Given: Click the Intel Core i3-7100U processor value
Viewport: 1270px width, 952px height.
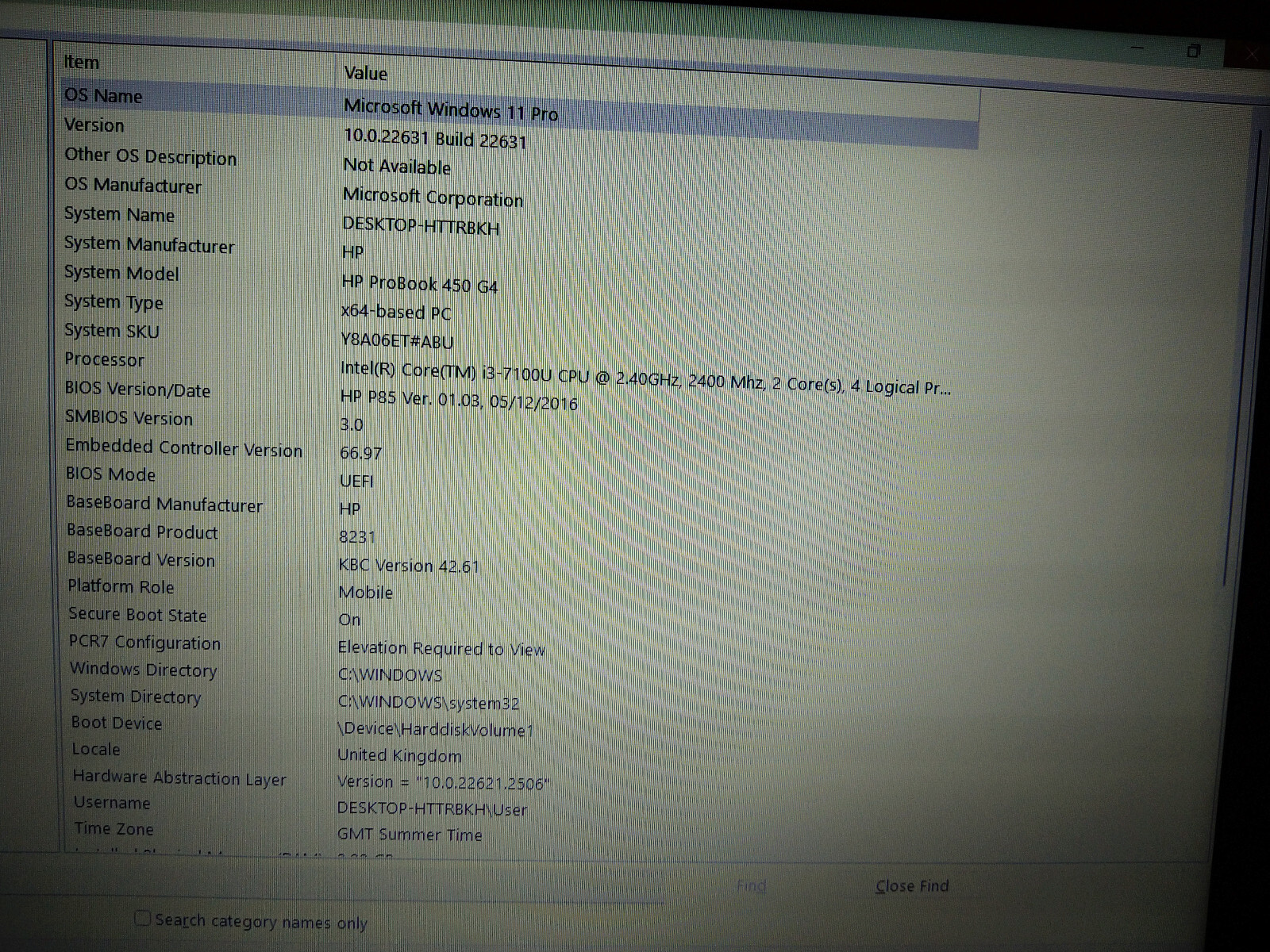Looking at the screenshot, I should click(645, 378).
